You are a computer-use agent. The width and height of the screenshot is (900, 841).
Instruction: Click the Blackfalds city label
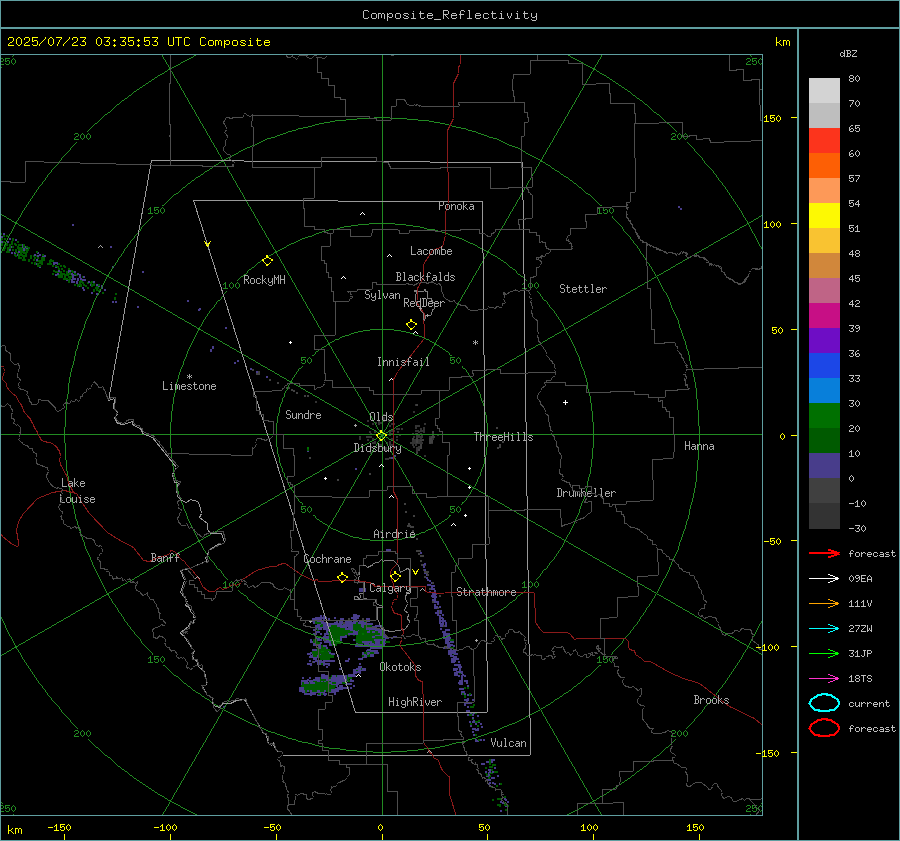[x=425, y=277]
